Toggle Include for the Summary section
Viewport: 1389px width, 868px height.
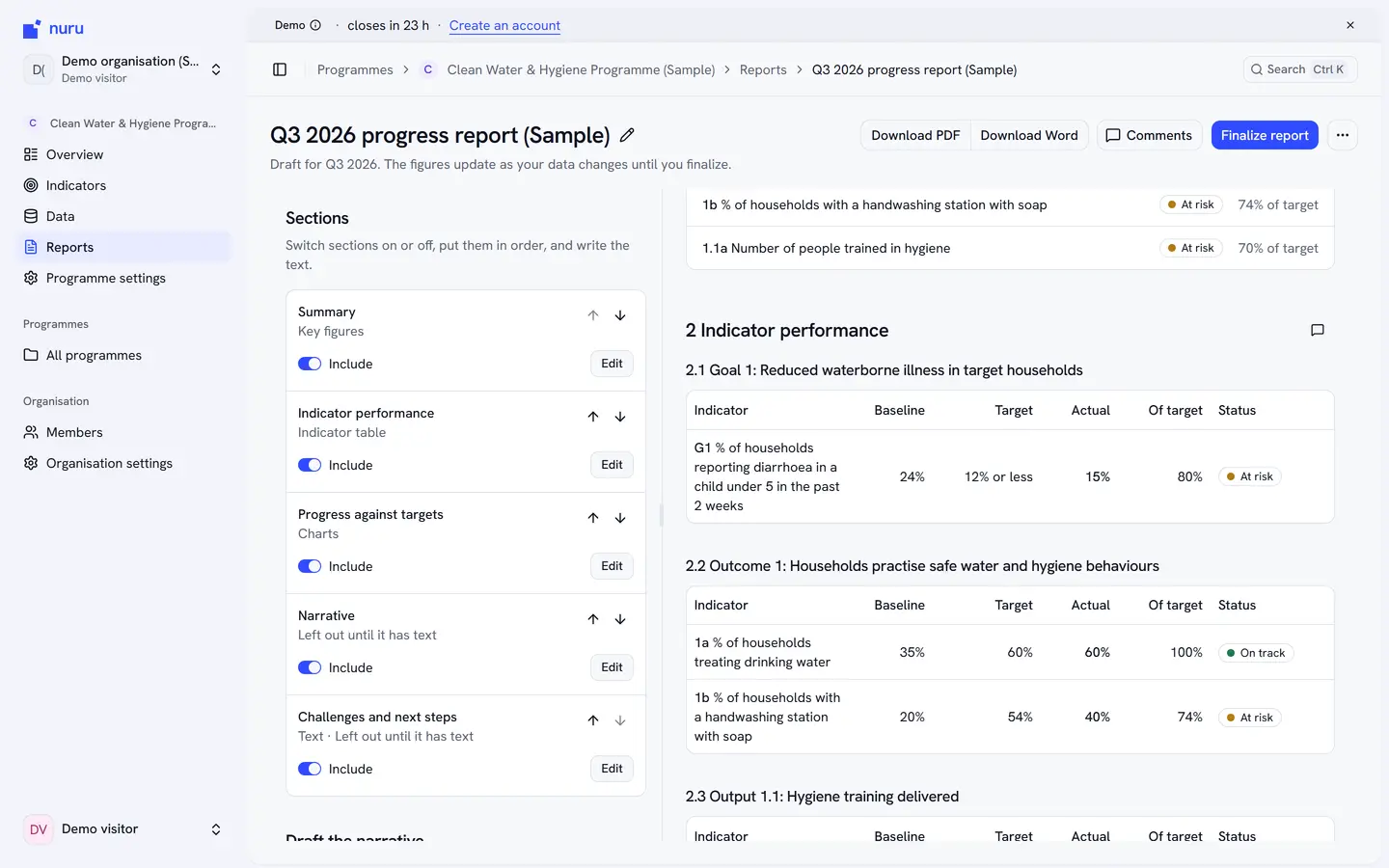310,364
